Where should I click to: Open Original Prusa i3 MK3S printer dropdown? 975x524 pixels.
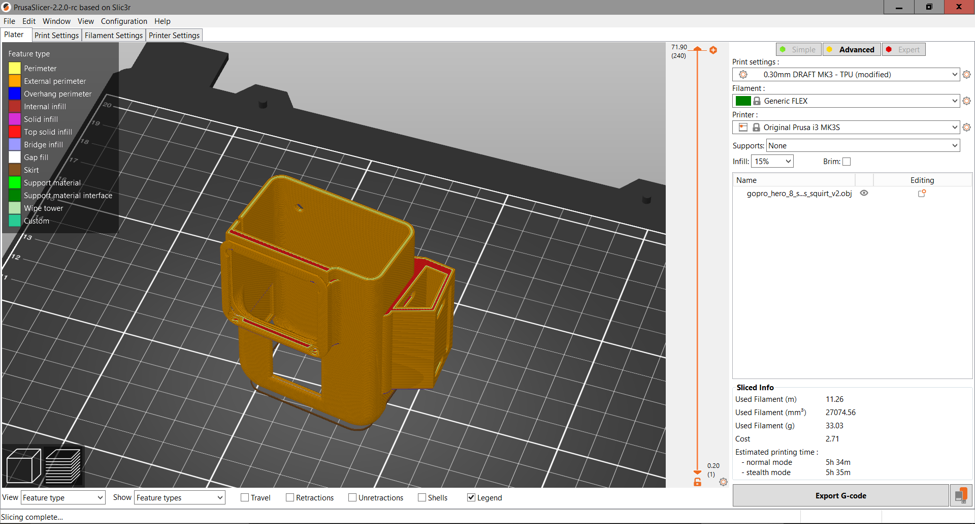click(x=846, y=127)
